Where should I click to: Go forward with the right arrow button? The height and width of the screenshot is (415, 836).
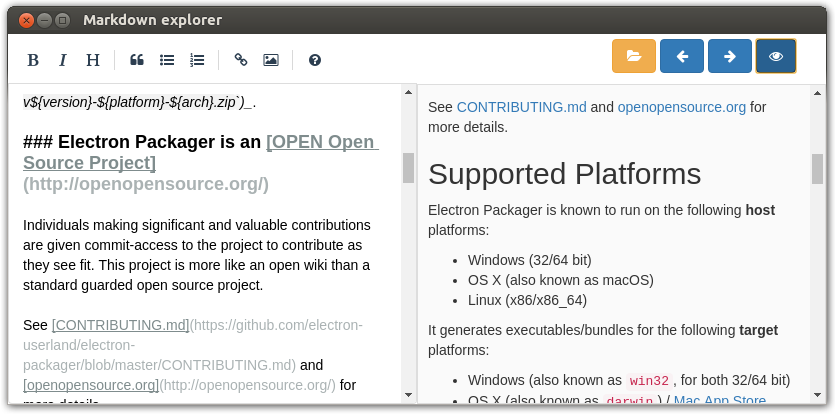(730, 56)
